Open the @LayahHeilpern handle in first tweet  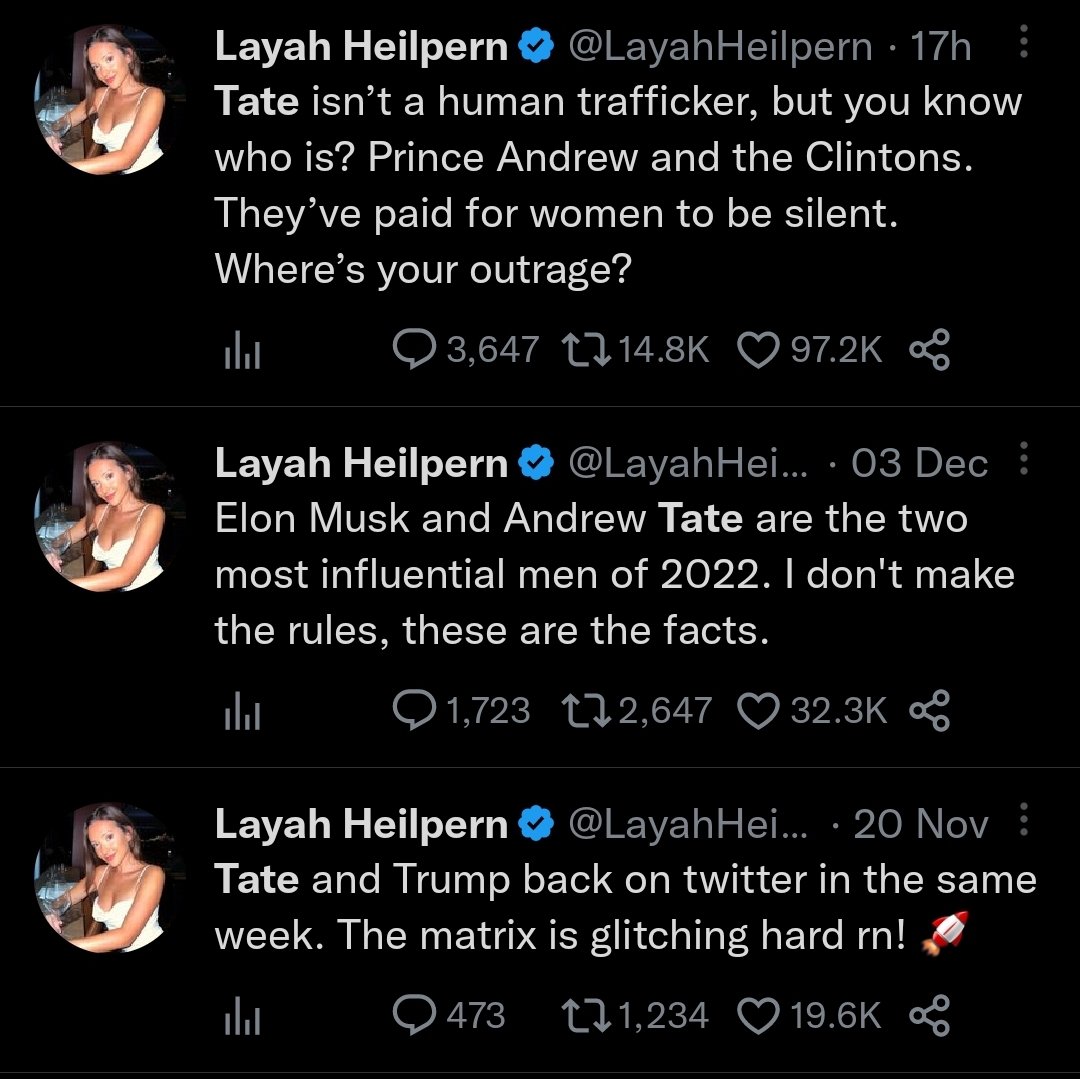[720, 47]
